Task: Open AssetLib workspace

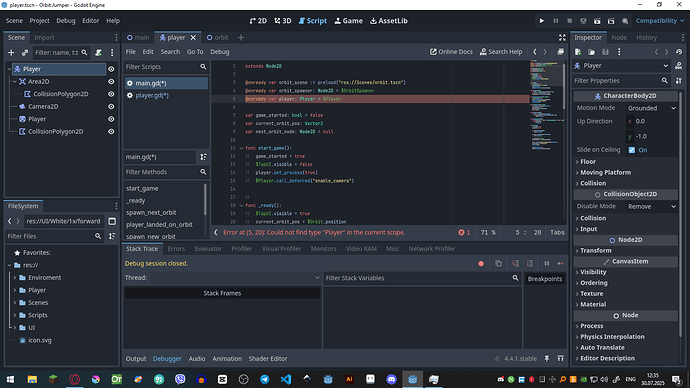Action: click(x=389, y=21)
